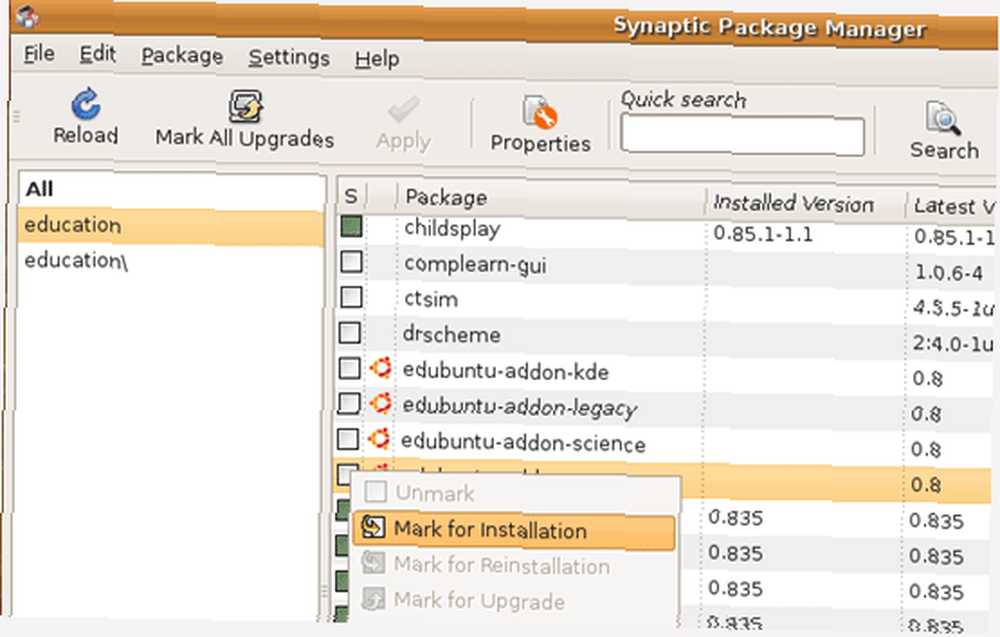Sort by the S status column header
Viewport: 1000px width, 637px height.
(x=351, y=196)
